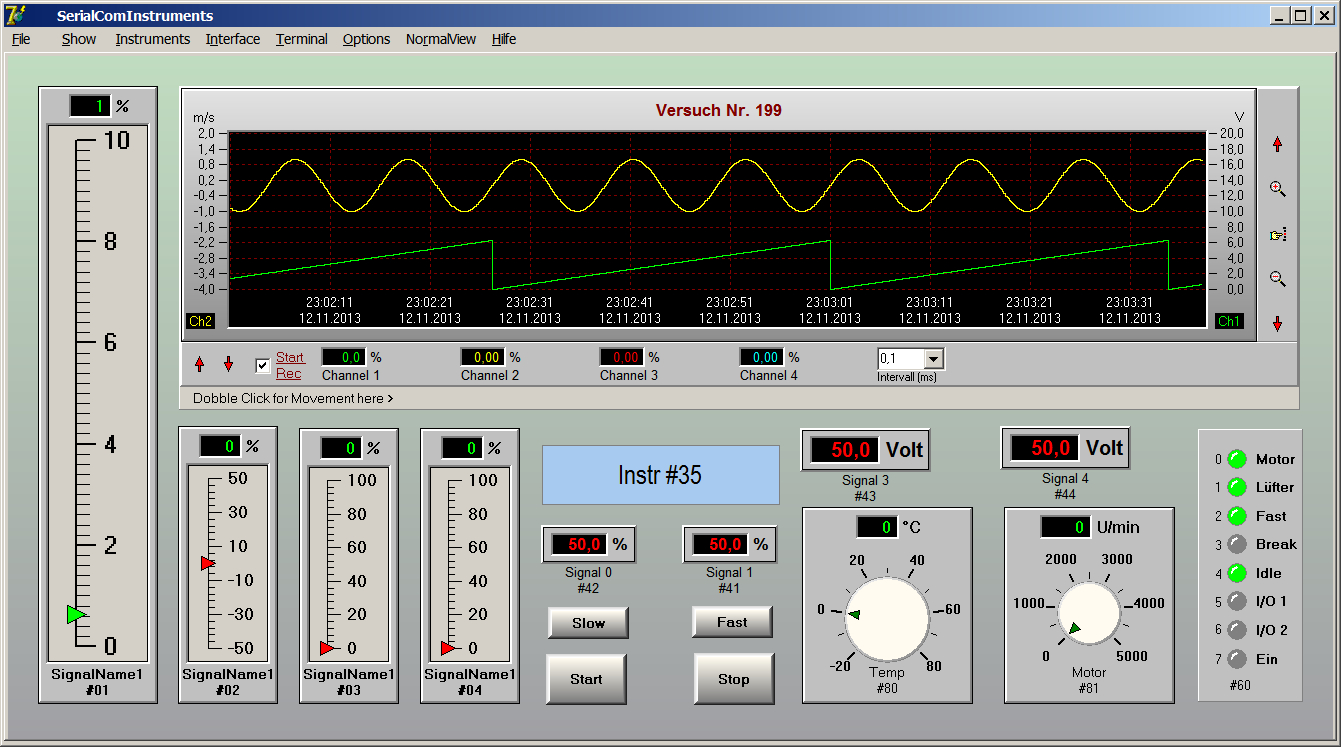Open the File menu
This screenshot has width=1341, height=747.
(21, 39)
